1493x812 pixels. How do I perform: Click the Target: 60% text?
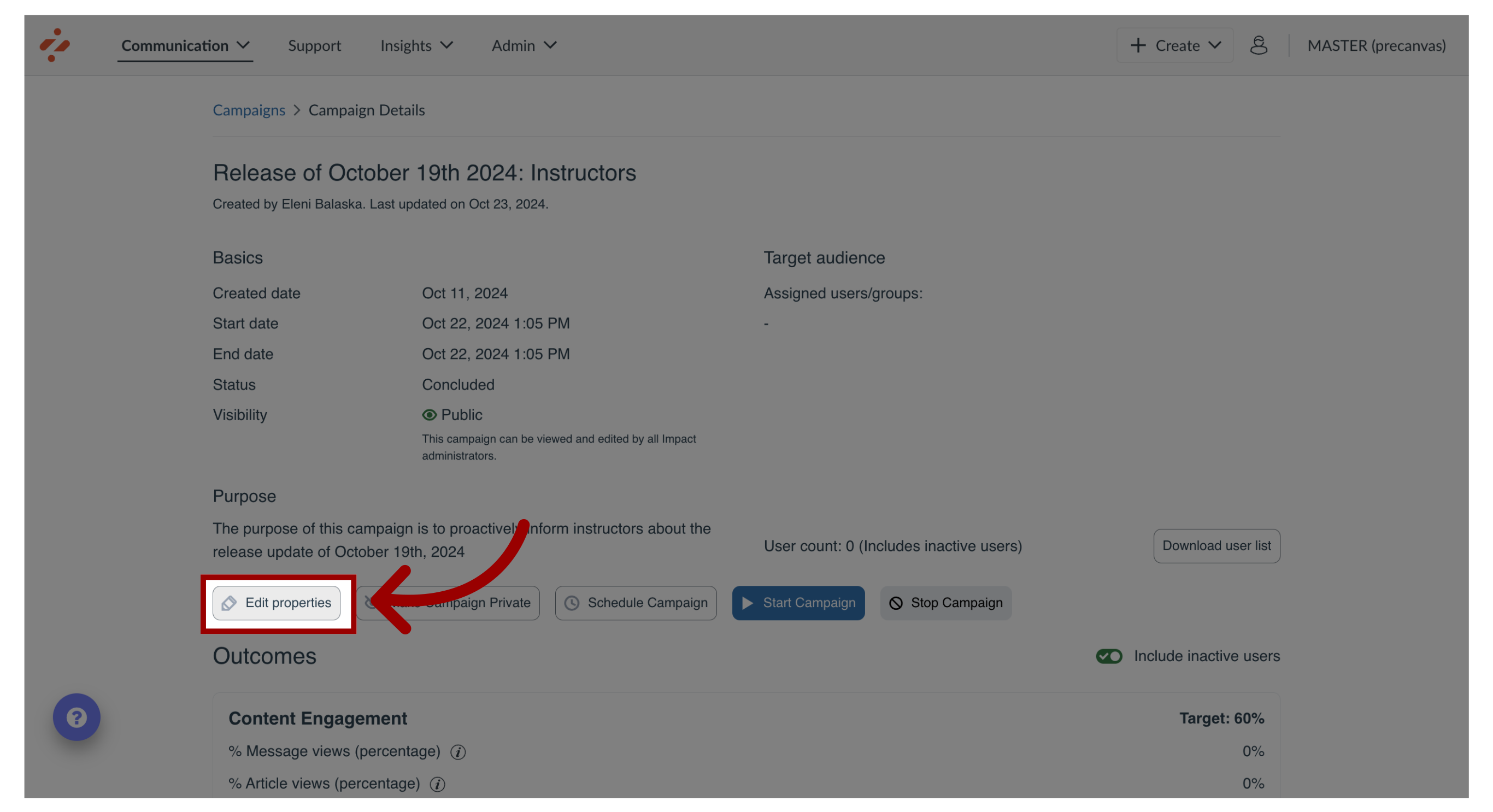(x=1221, y=718)
